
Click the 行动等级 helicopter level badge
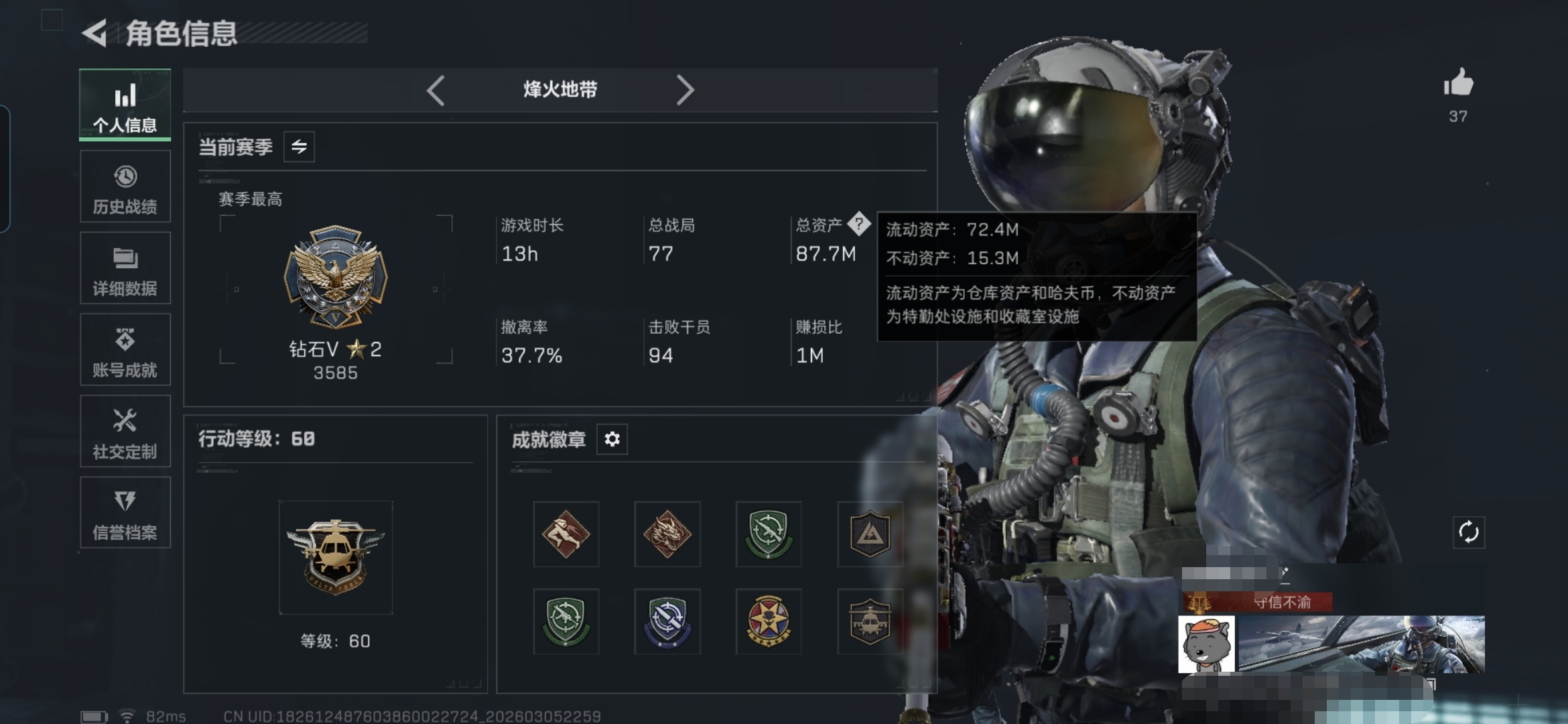pos(336,557)
